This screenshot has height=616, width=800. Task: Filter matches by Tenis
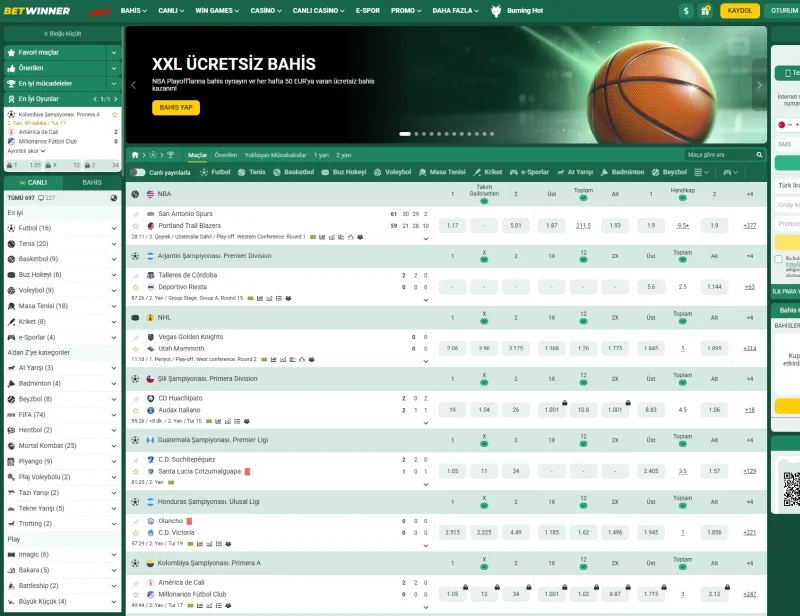click(252, 173)
